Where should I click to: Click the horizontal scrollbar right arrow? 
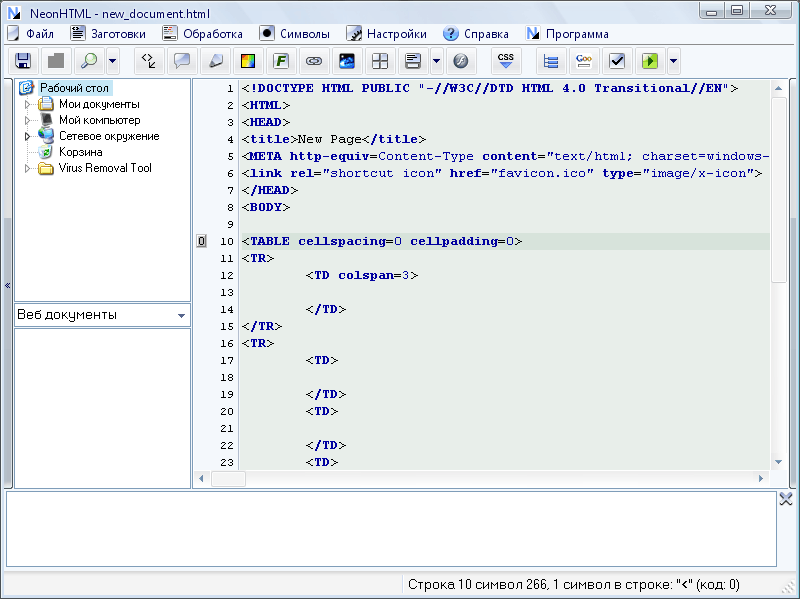click(761, 479)
